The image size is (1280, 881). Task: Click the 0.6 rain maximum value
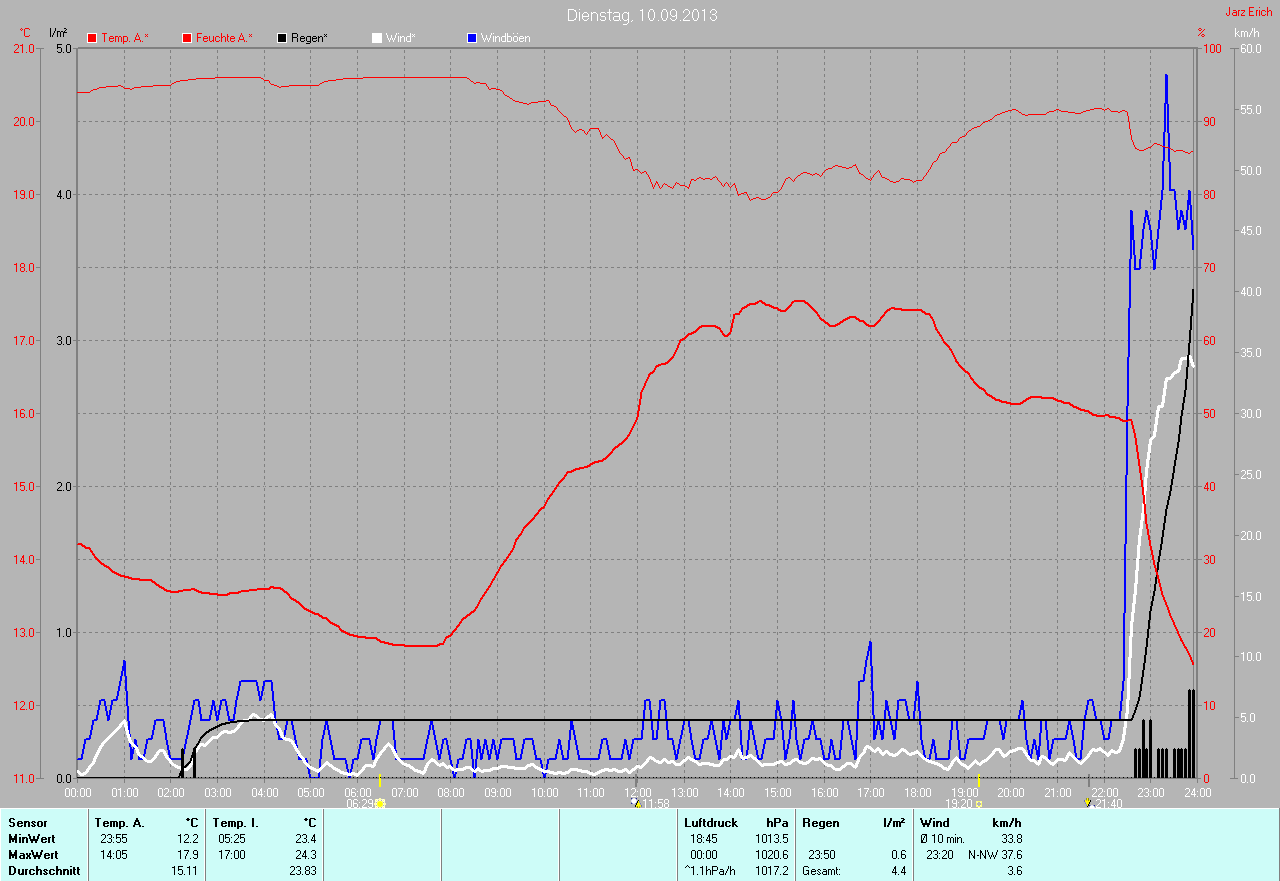898,855
